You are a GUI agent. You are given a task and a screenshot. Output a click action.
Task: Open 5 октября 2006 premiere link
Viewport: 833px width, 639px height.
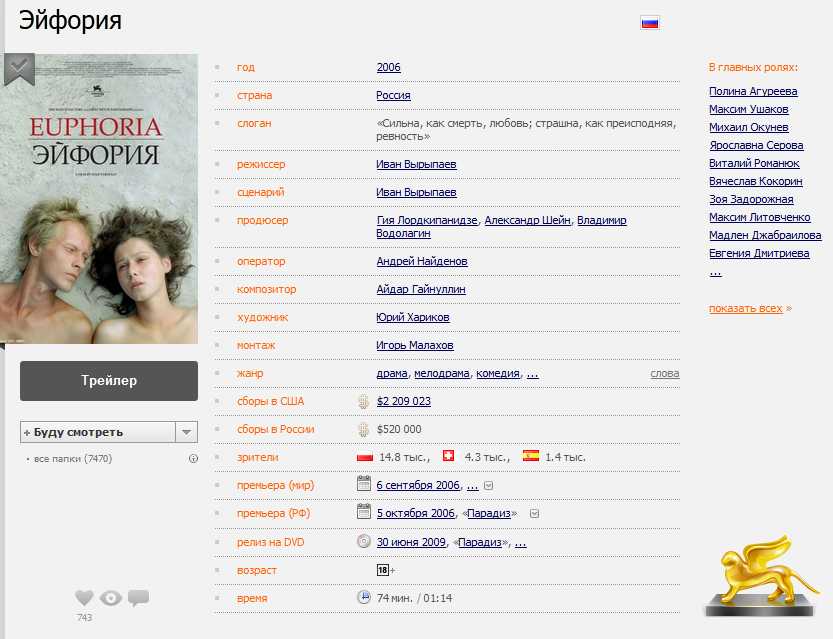415,514
